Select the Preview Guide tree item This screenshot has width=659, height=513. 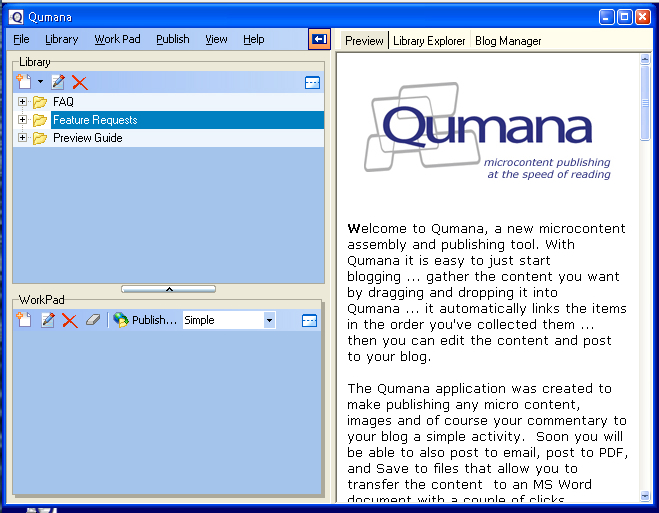(87, 138)
